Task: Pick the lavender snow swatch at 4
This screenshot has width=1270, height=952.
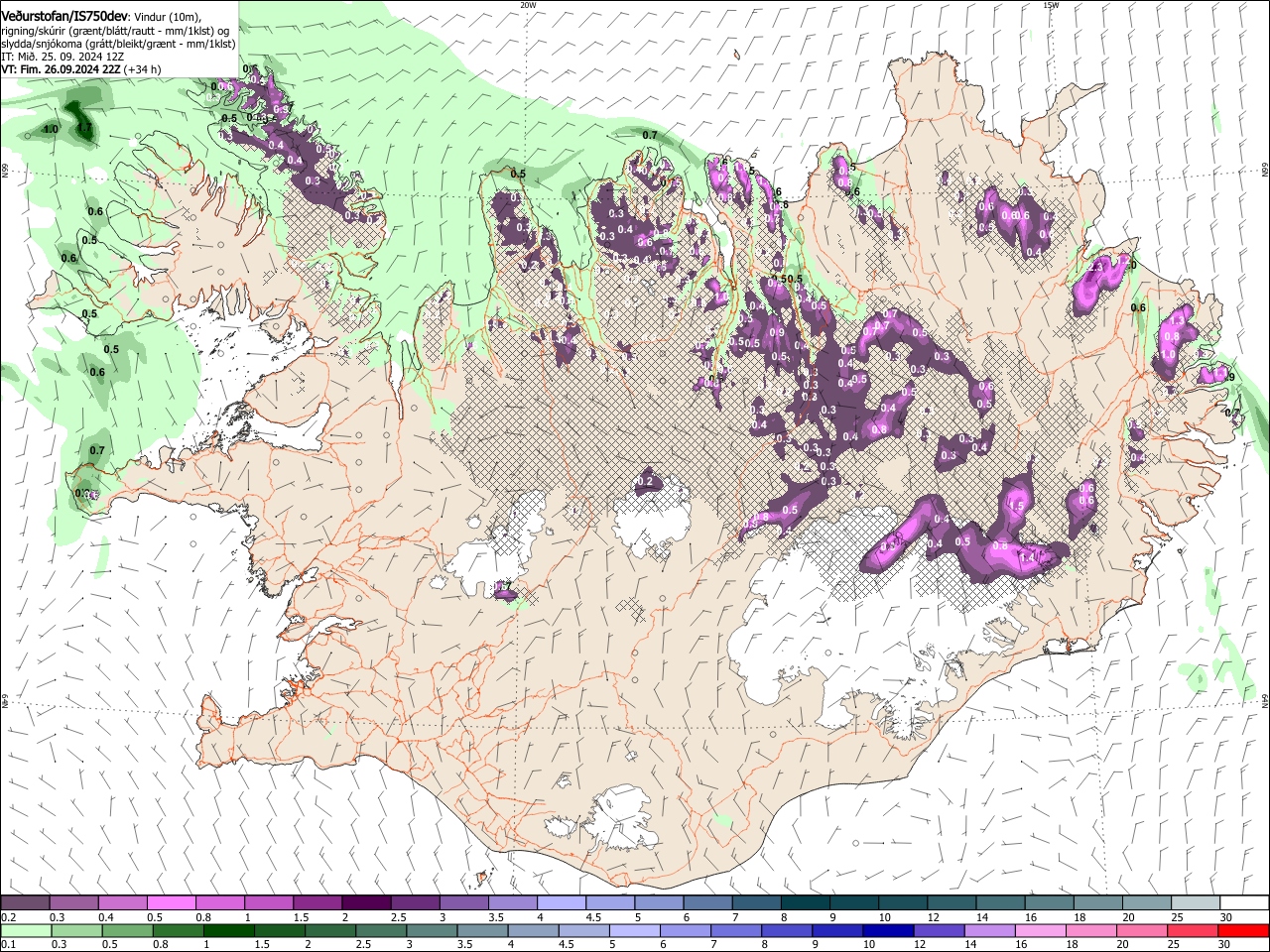Action: (x=561, y=903)
